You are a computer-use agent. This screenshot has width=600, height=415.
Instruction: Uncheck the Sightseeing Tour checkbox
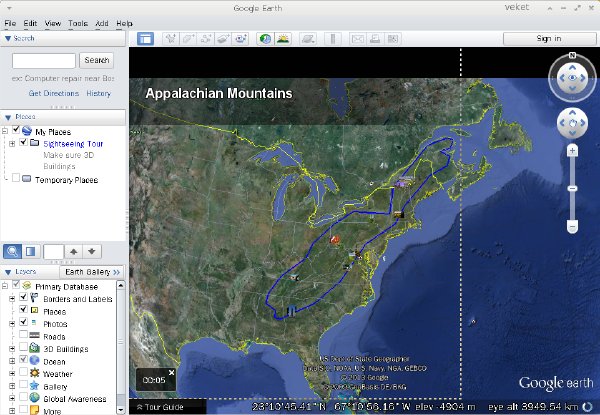point(23,142)
